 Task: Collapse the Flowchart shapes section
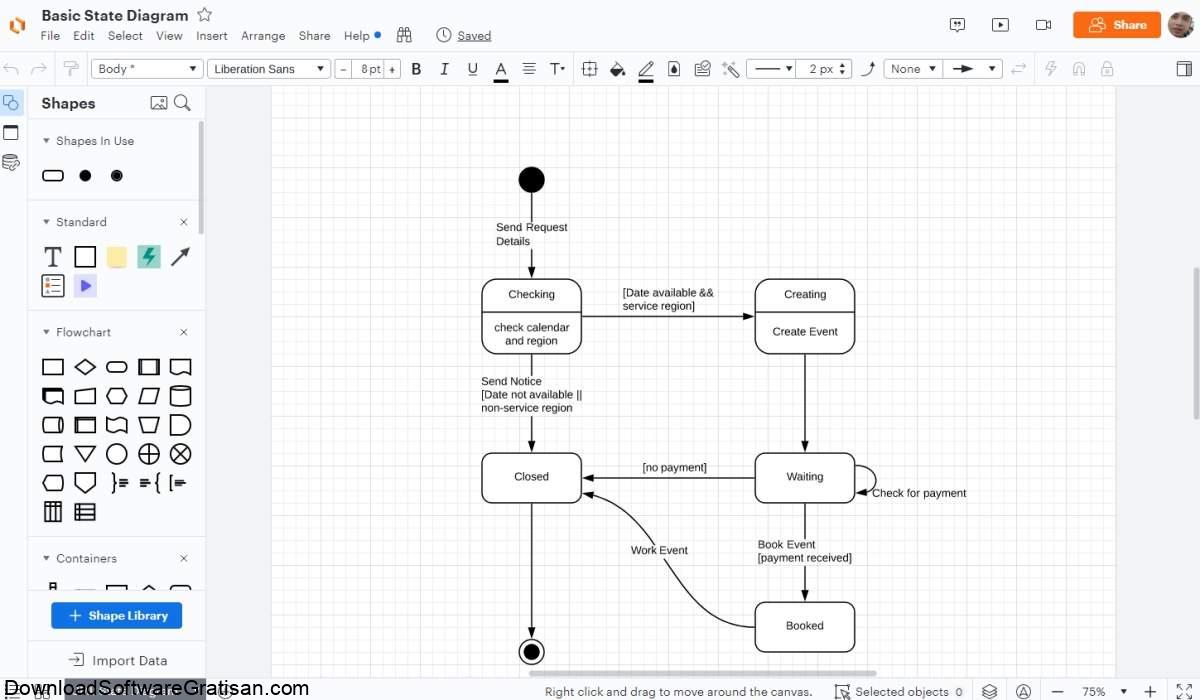46,332
